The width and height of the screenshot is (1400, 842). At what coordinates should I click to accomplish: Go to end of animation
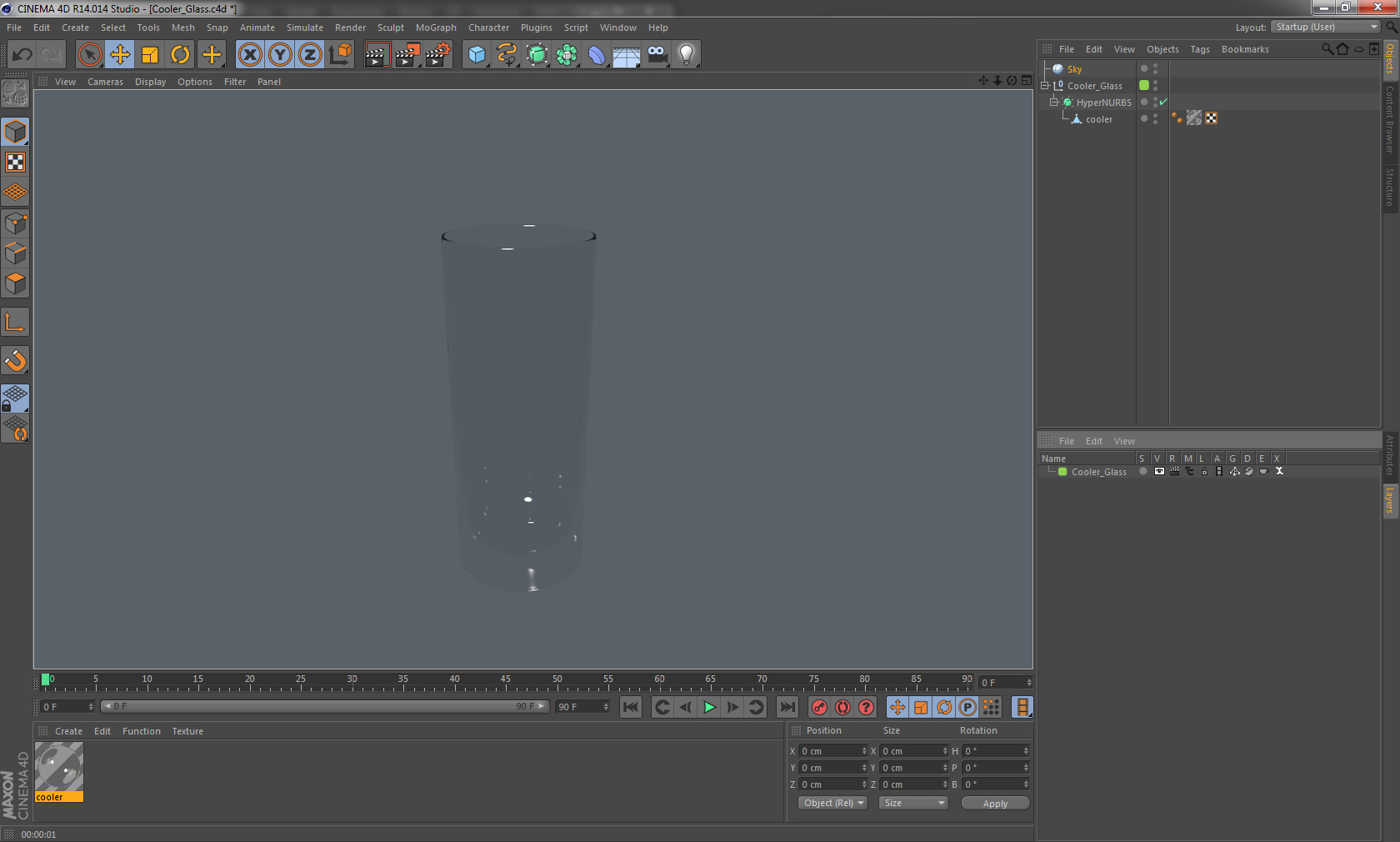pyautogui.click(x=787, y=707)
